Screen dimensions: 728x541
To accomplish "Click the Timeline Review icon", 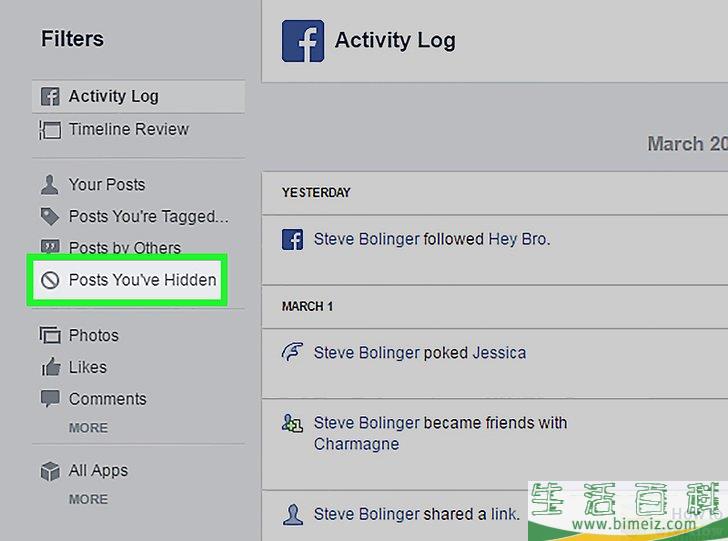I will coord(50,130).
